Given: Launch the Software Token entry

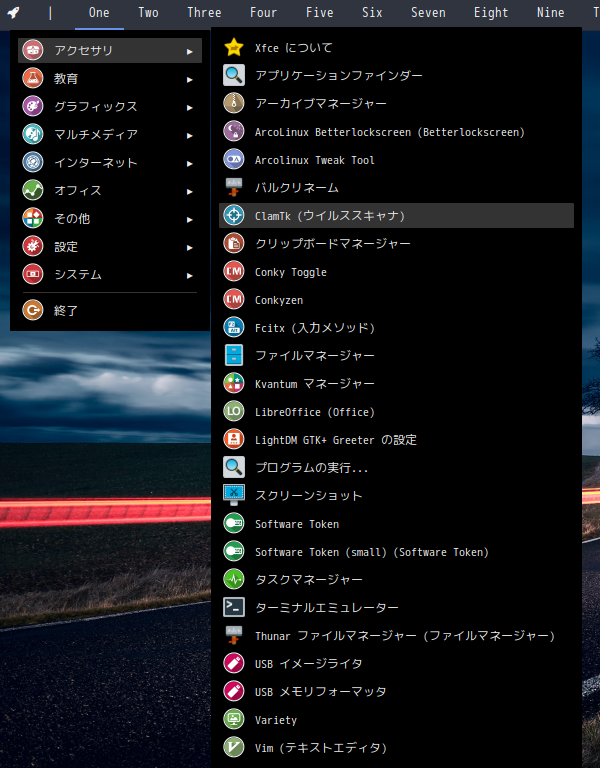Looking at the screenshot, I should 396,524.
